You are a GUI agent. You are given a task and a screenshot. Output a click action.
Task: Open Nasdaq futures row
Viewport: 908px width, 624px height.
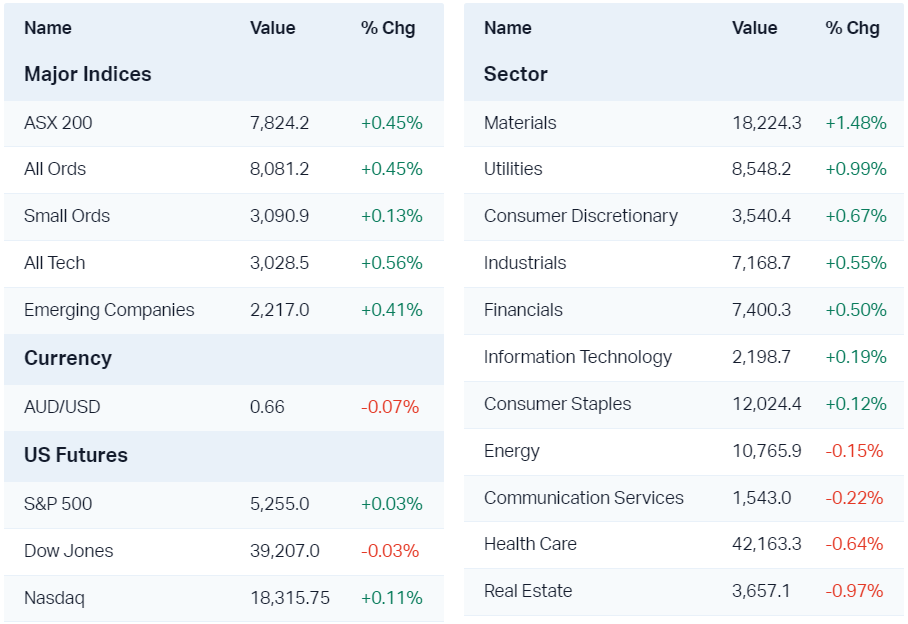coord(54,598)
